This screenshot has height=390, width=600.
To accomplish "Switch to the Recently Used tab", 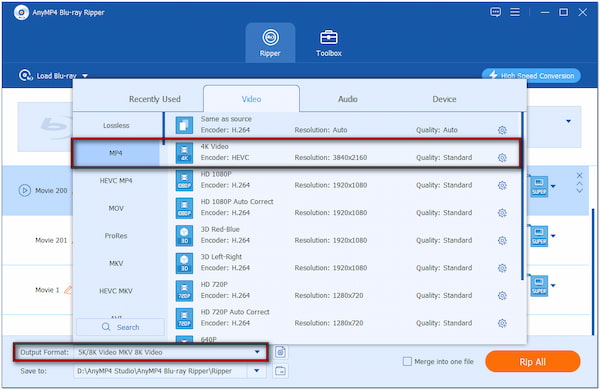I will 155,99.
